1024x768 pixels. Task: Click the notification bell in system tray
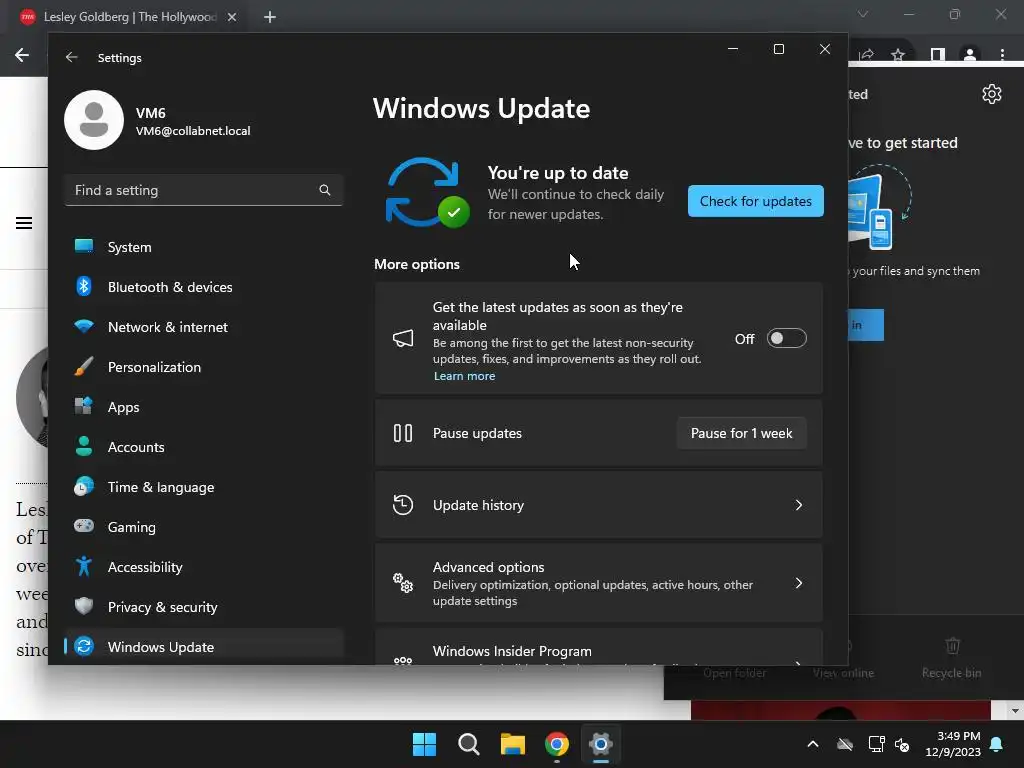click(x=997, y=744)
